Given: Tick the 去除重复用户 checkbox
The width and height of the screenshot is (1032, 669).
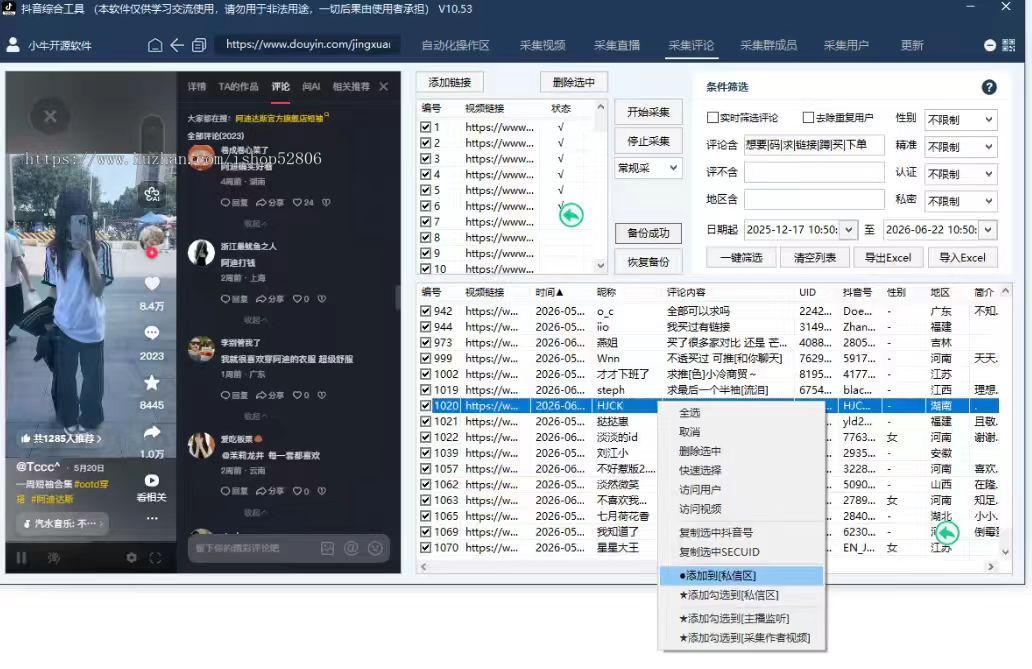Looking at the screenshot, I should click(808, 117).
